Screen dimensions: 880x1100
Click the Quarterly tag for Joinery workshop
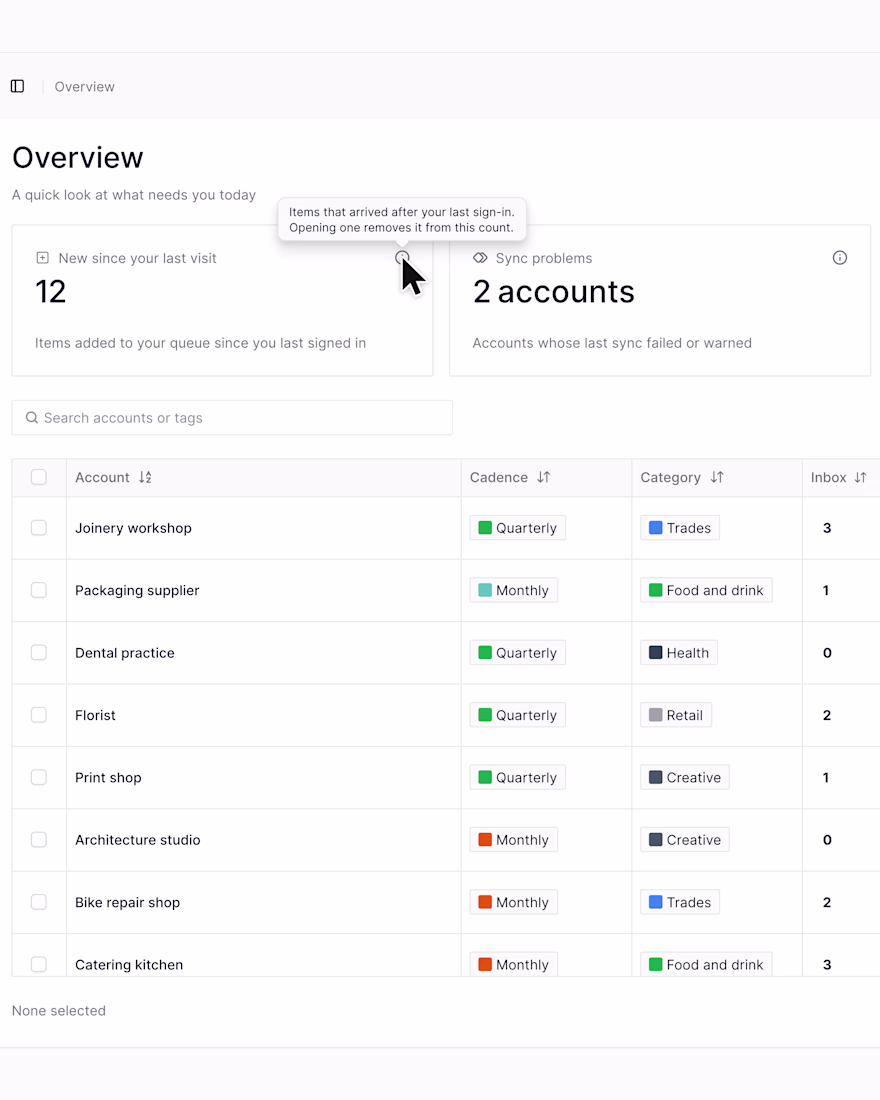(x=517, y=528)
